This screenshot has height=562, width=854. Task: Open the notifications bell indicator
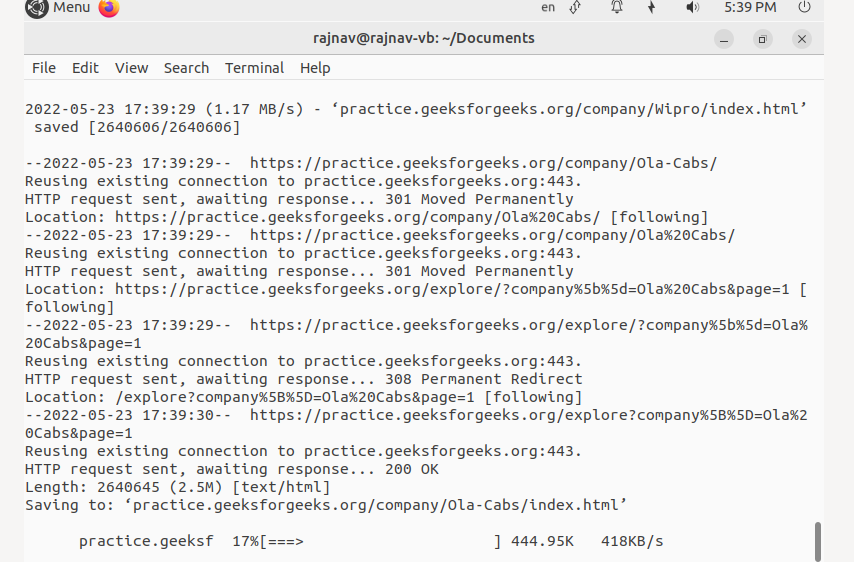coord(617,8)
